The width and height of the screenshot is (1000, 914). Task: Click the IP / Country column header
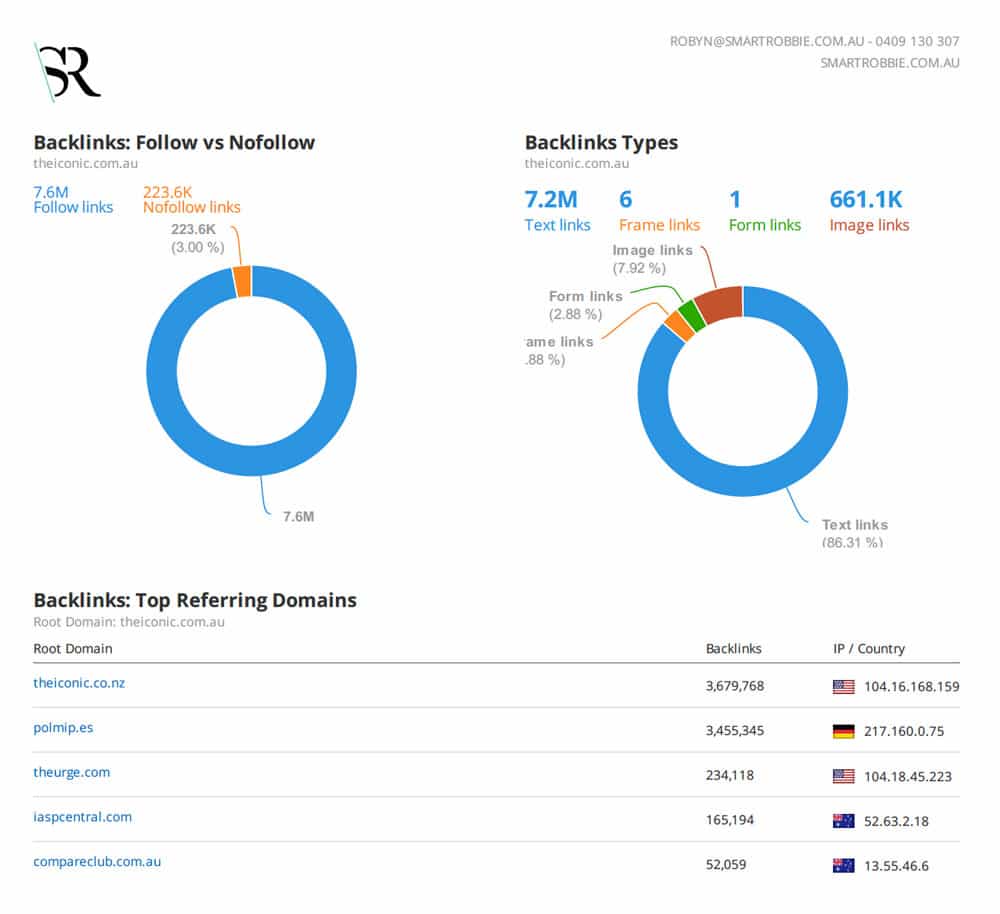pyautogui.click(x=869, y=649)
